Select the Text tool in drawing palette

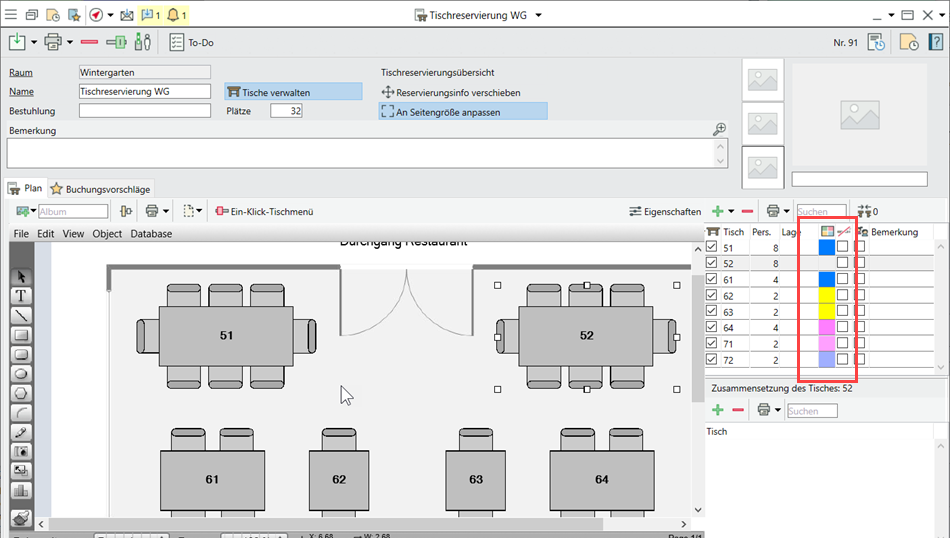pyautogui.click(x=21, y=296)
